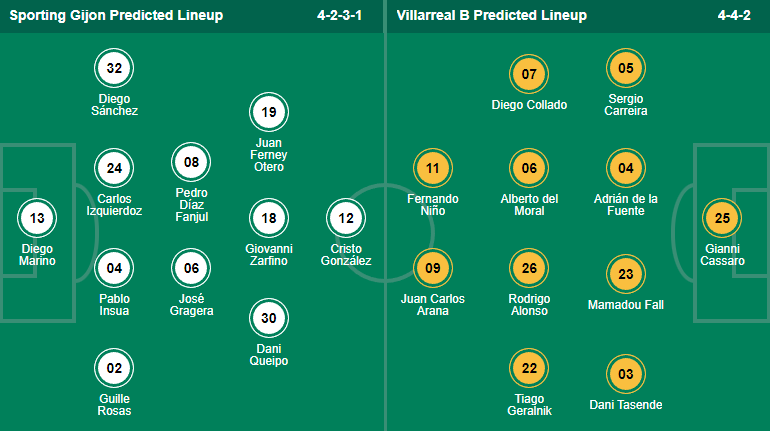Click the Alberto del Moral name
Image resolution: width=770 pixels, height=431 pixels.
click(x=529, y=204)
